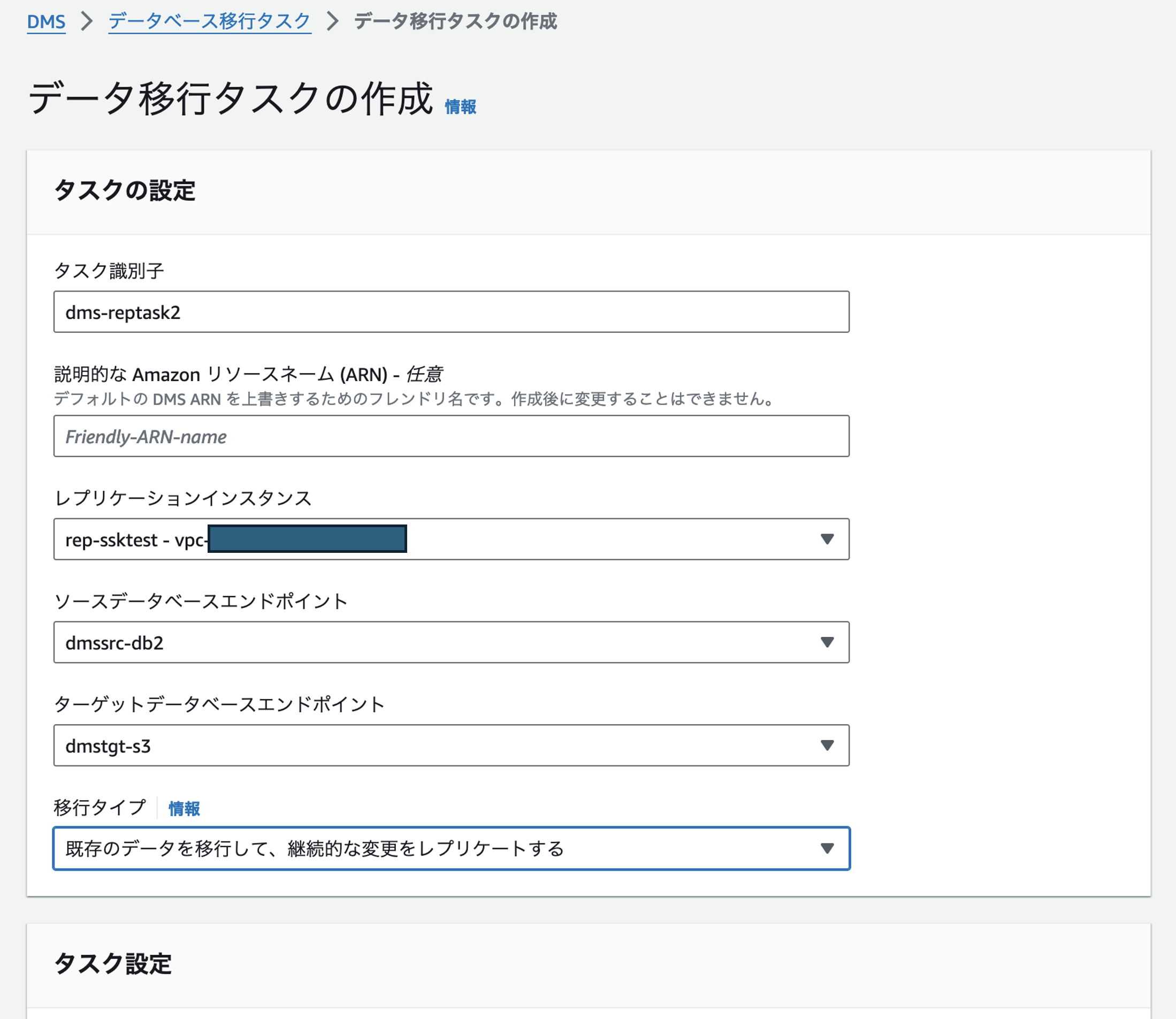The width and height of the screenshot is (1176, 1019).
Task: Open ソースデータベースエンドポイント dropdown
Action: [x=450, y=643]
